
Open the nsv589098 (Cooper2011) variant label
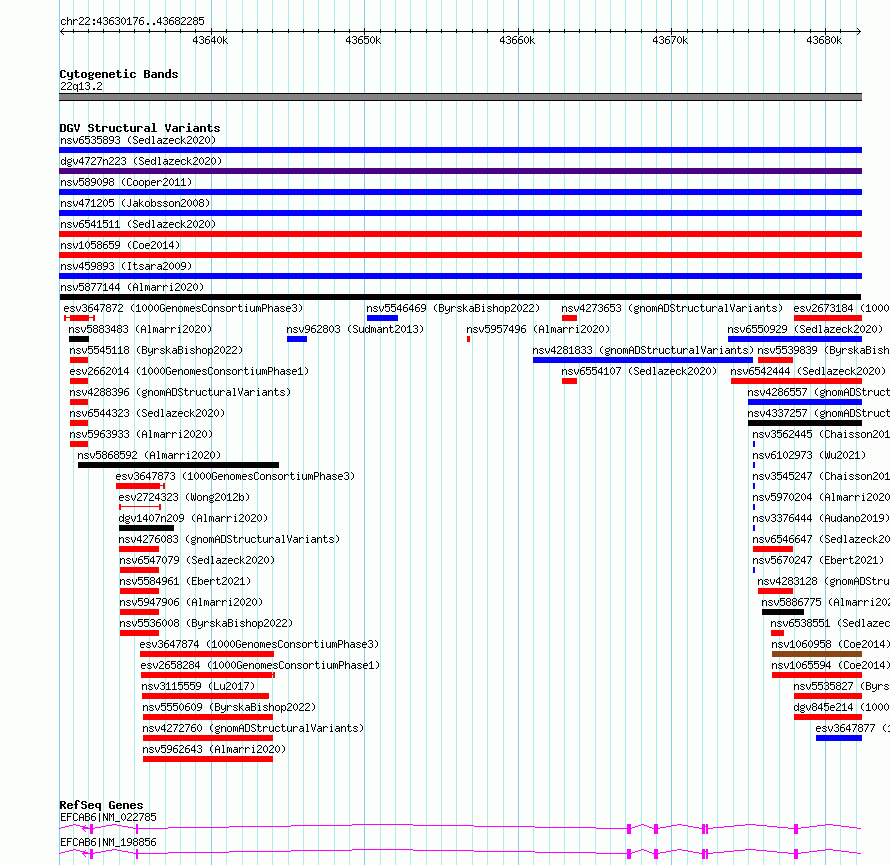click(126, 182)
